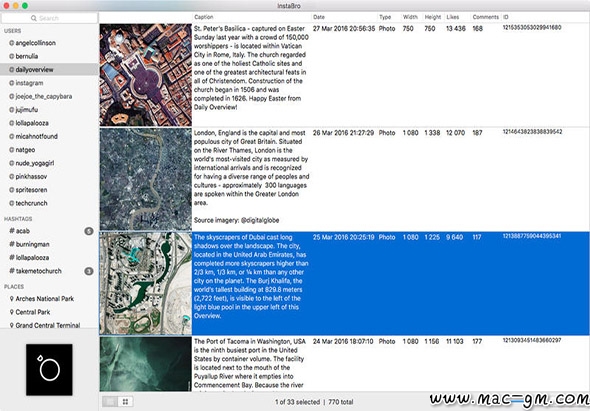Screen dimensions: 590x411
Task: Select user bernulia
Action: coord(26,56)
